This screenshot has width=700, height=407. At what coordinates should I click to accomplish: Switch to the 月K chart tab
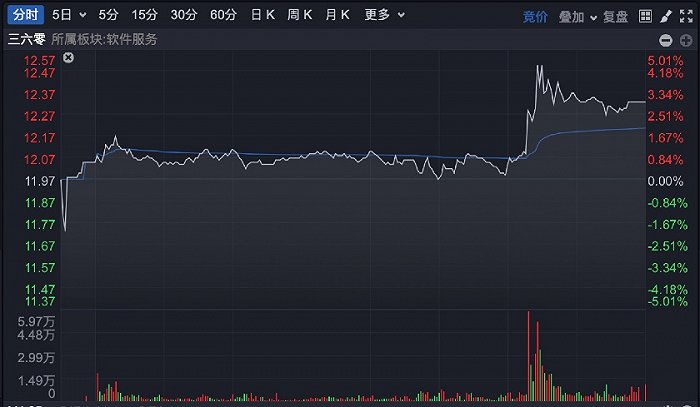coord(338,15)
